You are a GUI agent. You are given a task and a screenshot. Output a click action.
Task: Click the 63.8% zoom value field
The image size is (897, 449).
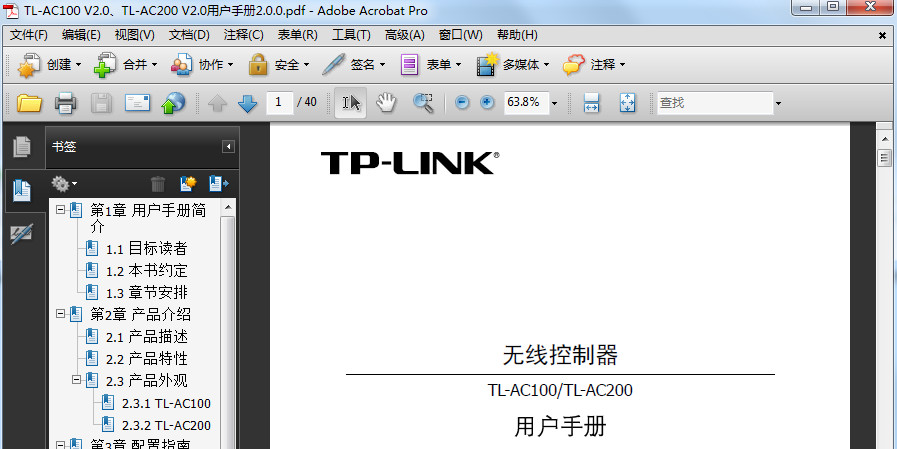point(526,103)
